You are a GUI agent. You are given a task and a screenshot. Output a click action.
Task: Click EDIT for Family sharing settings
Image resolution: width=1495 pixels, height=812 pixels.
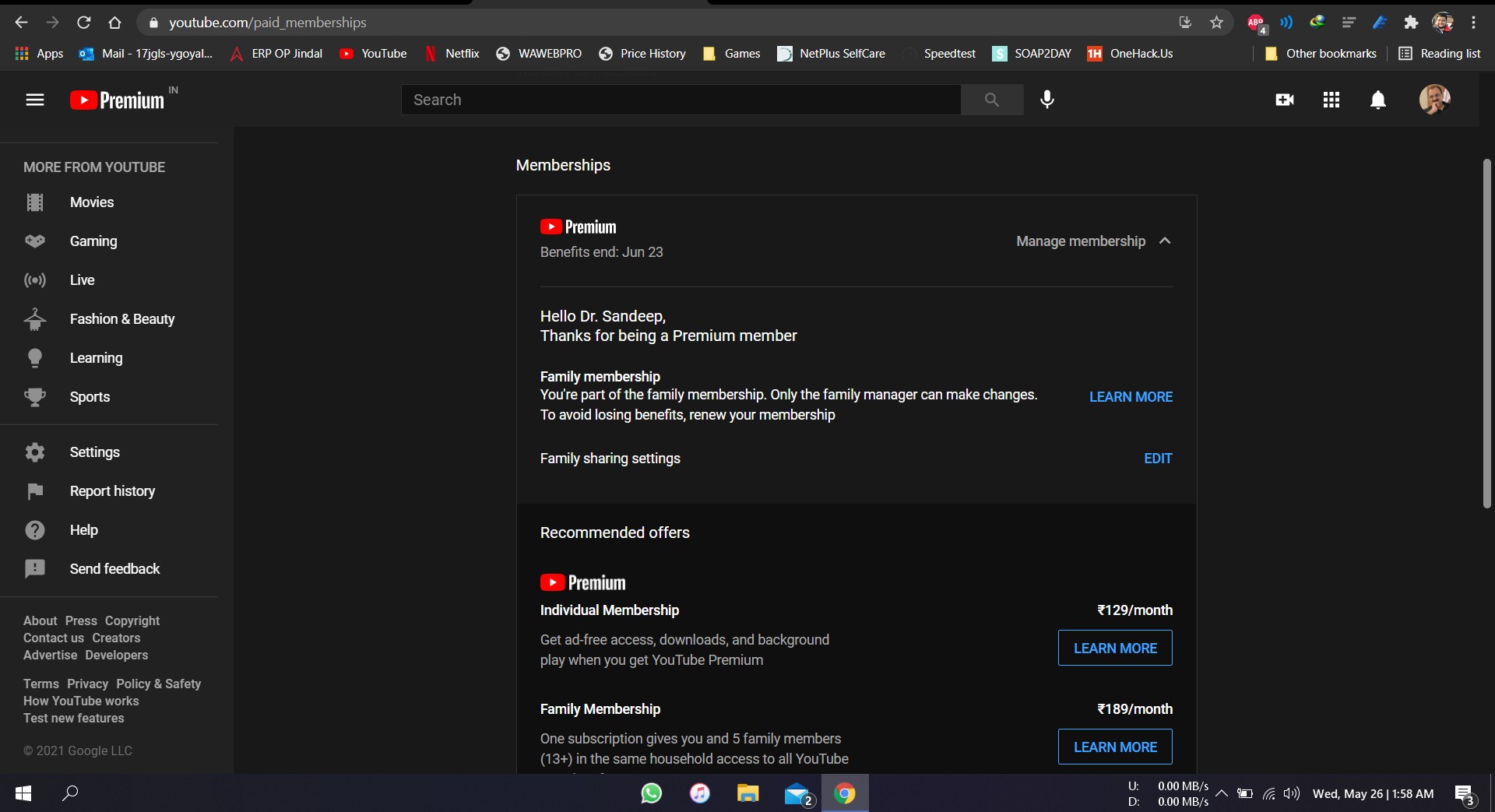pos(1157,459)
